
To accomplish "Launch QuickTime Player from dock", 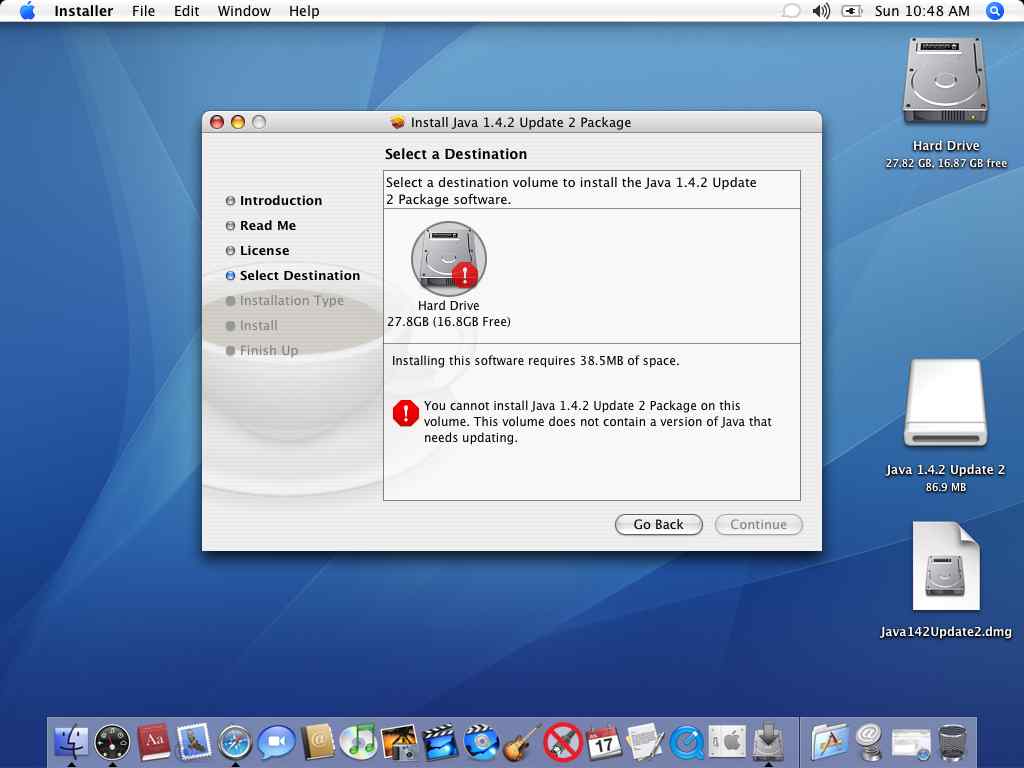I will pos(686,743).
